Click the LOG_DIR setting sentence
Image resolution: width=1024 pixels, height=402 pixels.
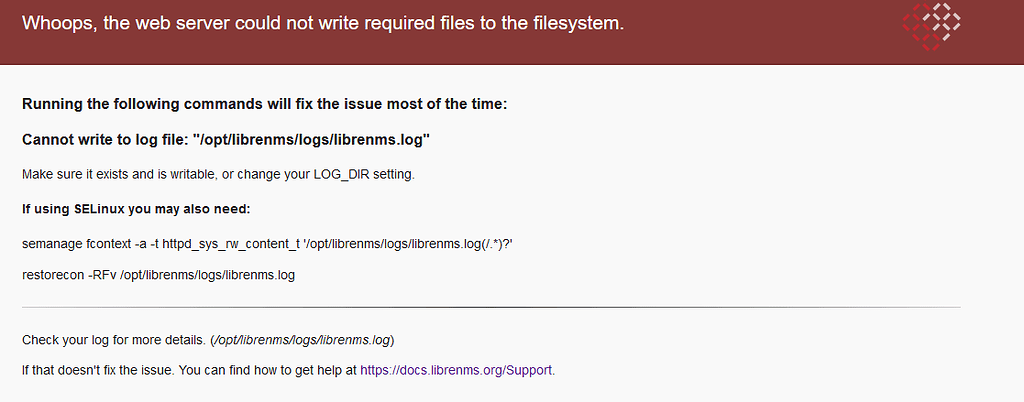pos(219,175)
